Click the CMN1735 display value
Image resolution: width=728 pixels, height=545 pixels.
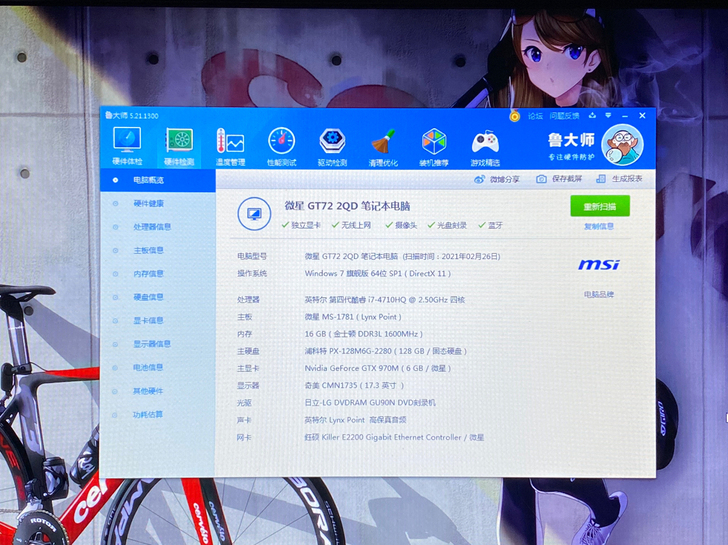(x=354, y=386)
